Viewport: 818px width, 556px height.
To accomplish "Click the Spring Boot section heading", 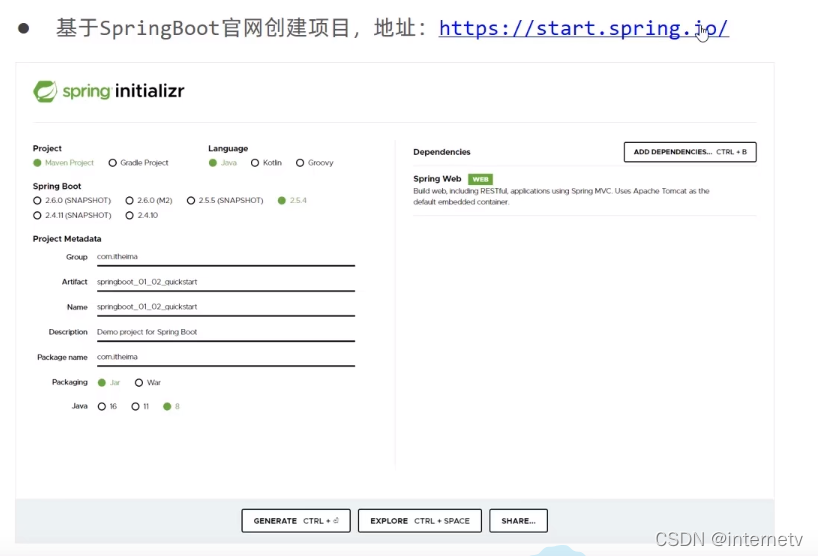I will 57,186.
